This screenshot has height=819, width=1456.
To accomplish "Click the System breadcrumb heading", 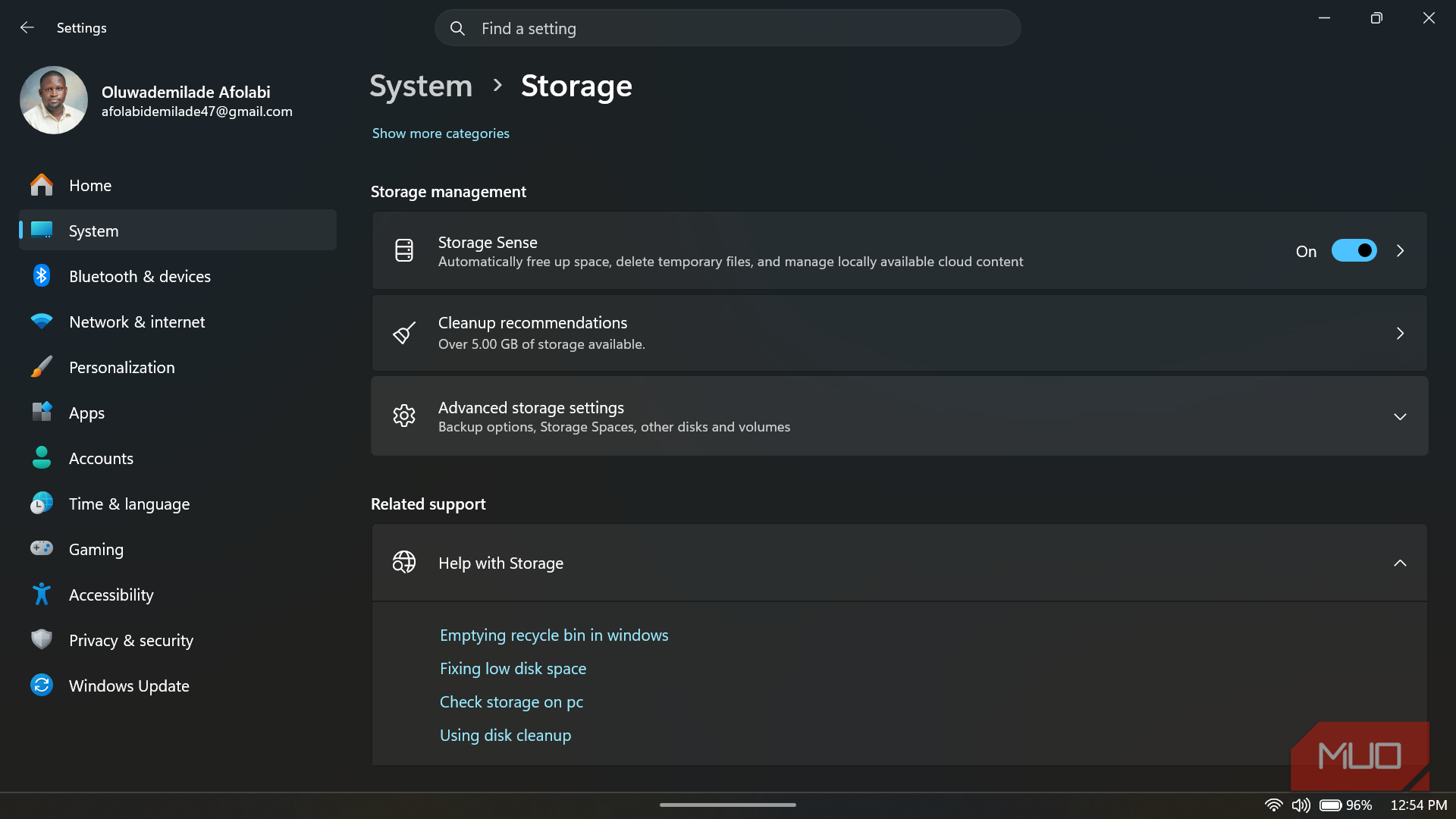I will tap(421, 86).
